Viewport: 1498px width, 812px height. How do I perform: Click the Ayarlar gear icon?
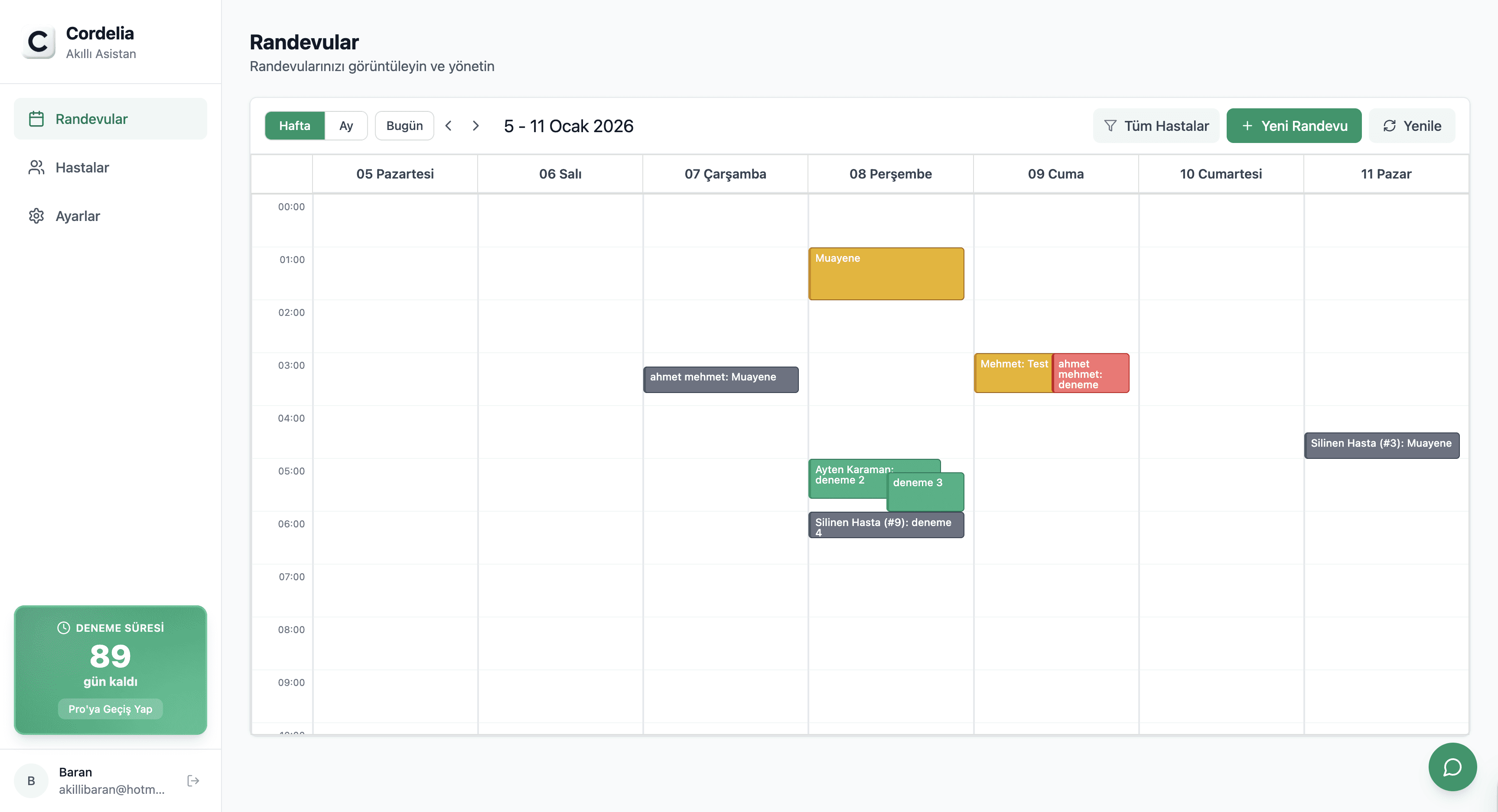coord(36,216)
